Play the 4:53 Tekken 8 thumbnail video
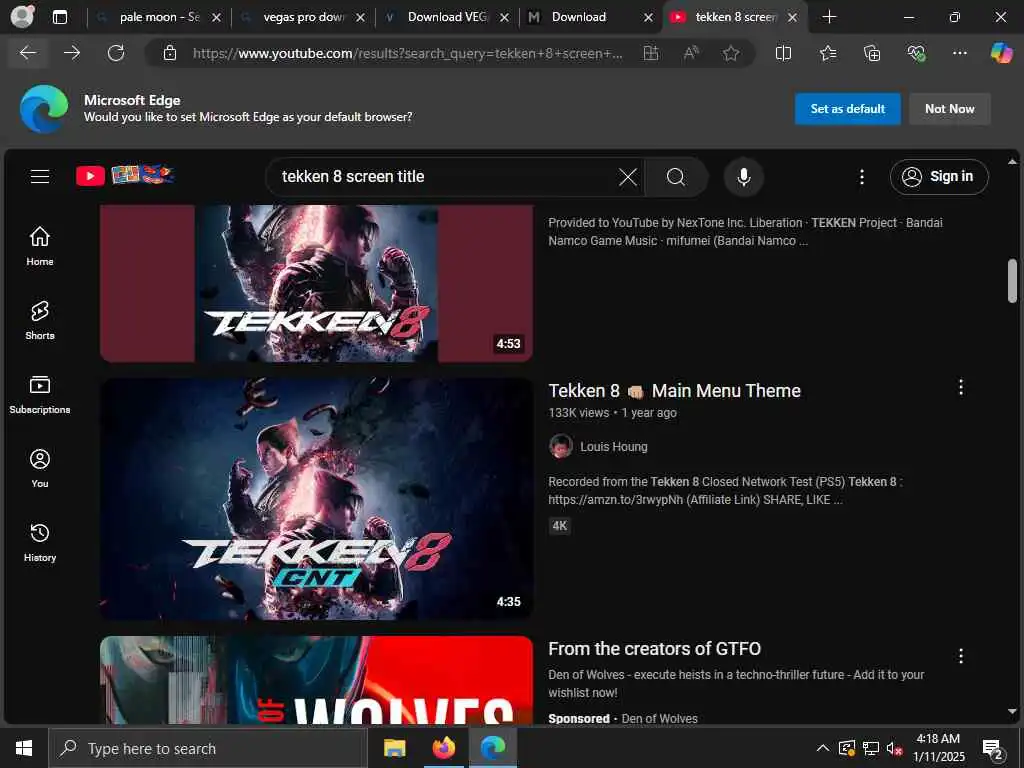 click(316, 283)
